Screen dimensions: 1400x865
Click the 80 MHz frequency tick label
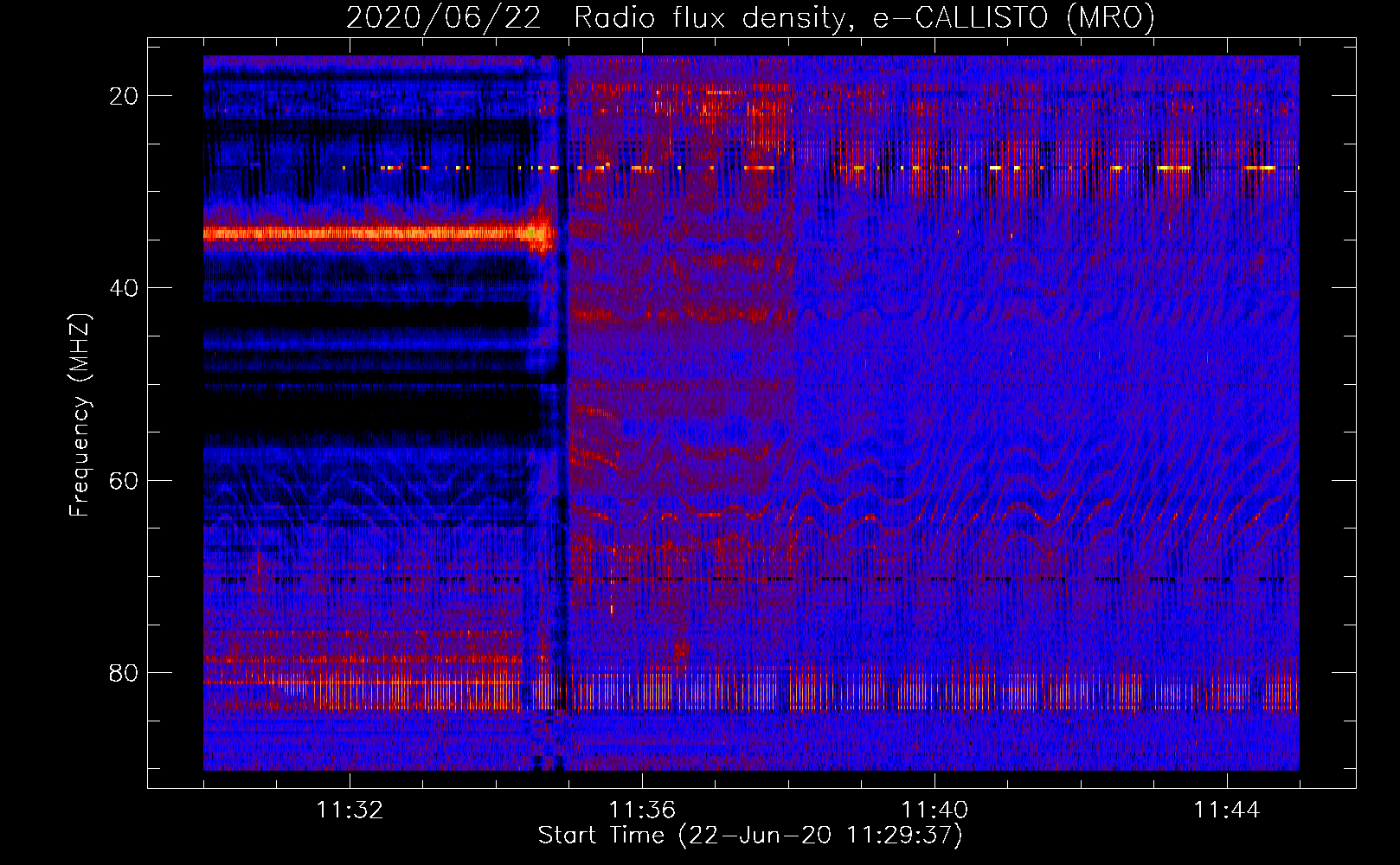tap(124, 672)
